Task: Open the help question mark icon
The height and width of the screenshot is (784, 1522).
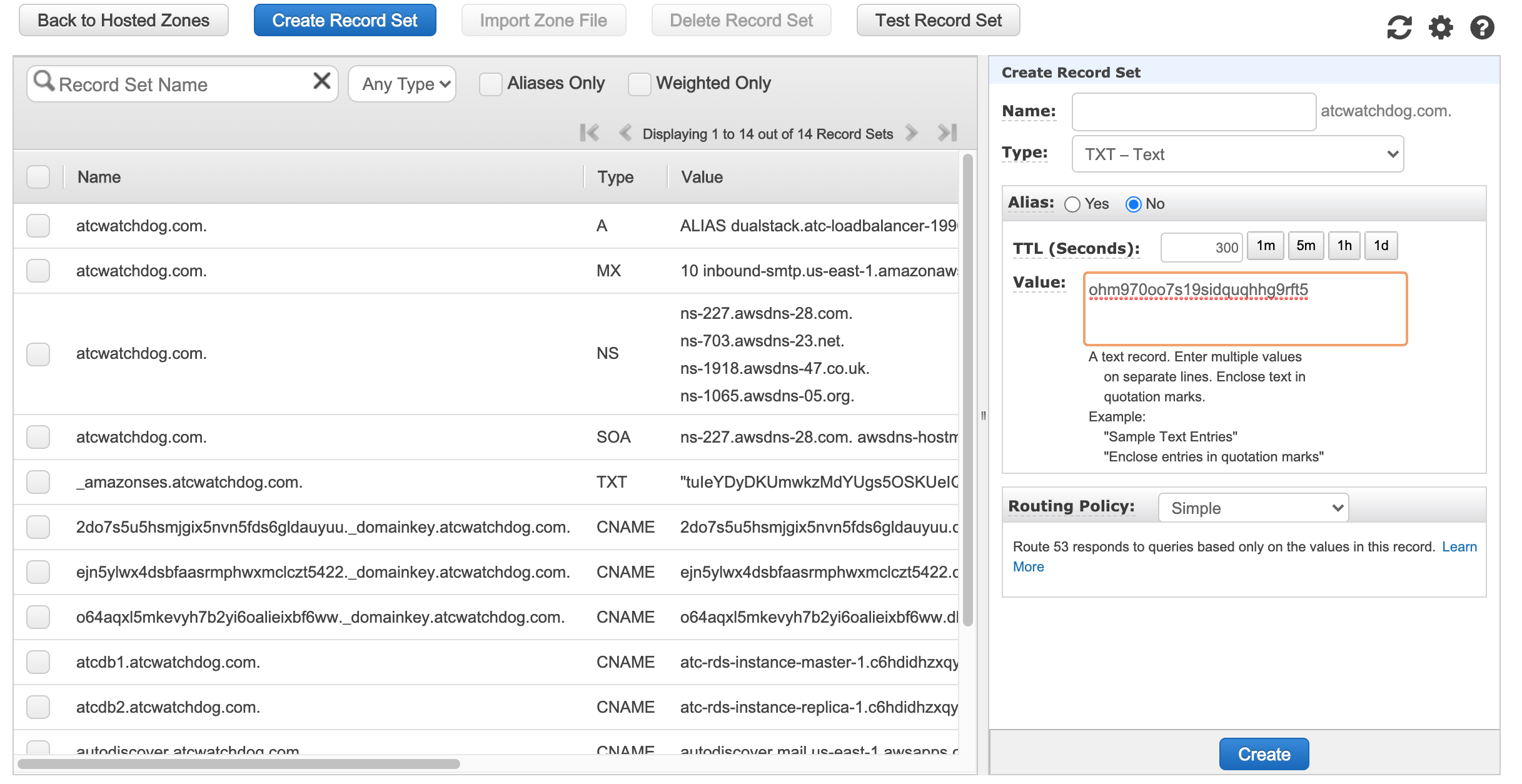Action: [1481, 28]
